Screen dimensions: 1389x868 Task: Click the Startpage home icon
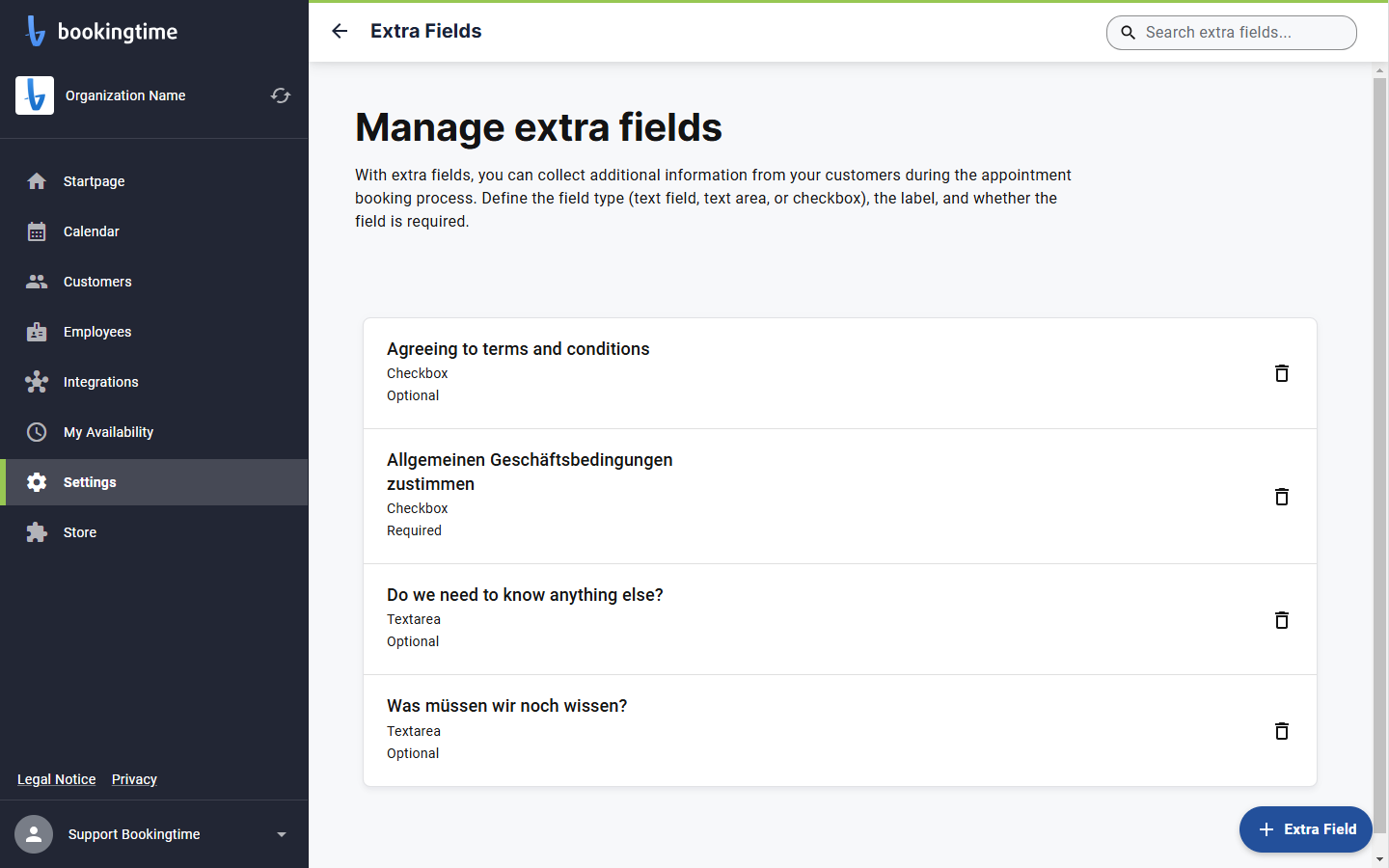click(37, 181)
